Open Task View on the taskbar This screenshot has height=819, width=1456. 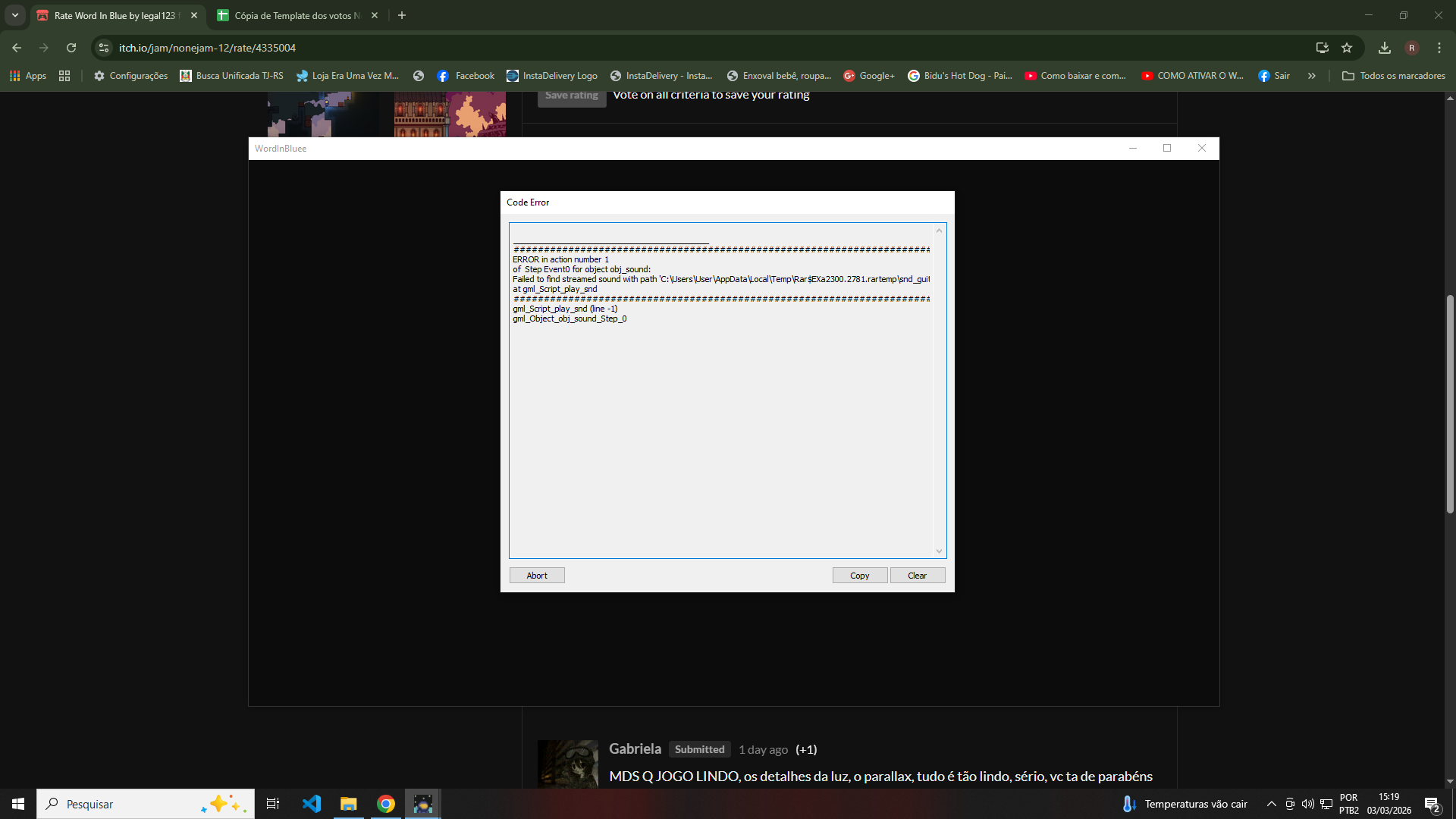pyautogui.click(x=273, y=804)
